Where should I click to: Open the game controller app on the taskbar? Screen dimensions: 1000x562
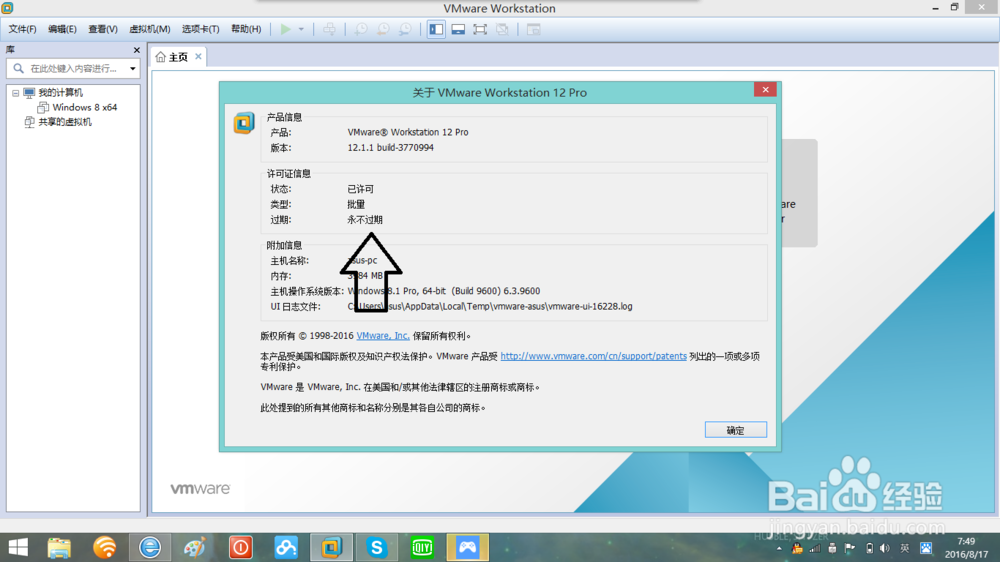point(467,547)
